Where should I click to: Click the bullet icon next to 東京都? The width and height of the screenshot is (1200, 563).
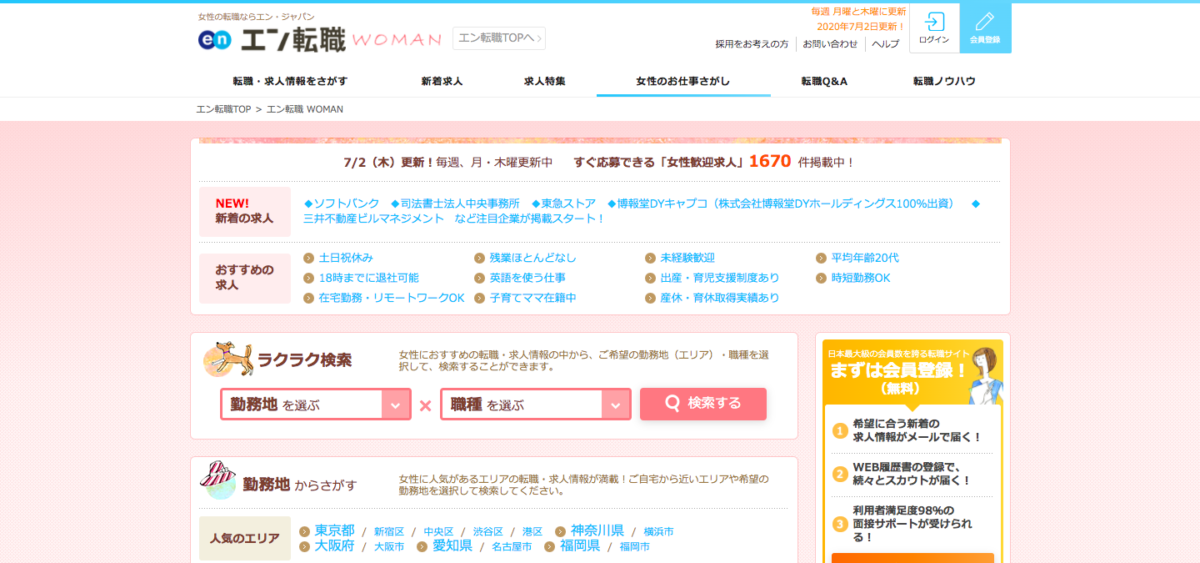[x=305, y=531]
